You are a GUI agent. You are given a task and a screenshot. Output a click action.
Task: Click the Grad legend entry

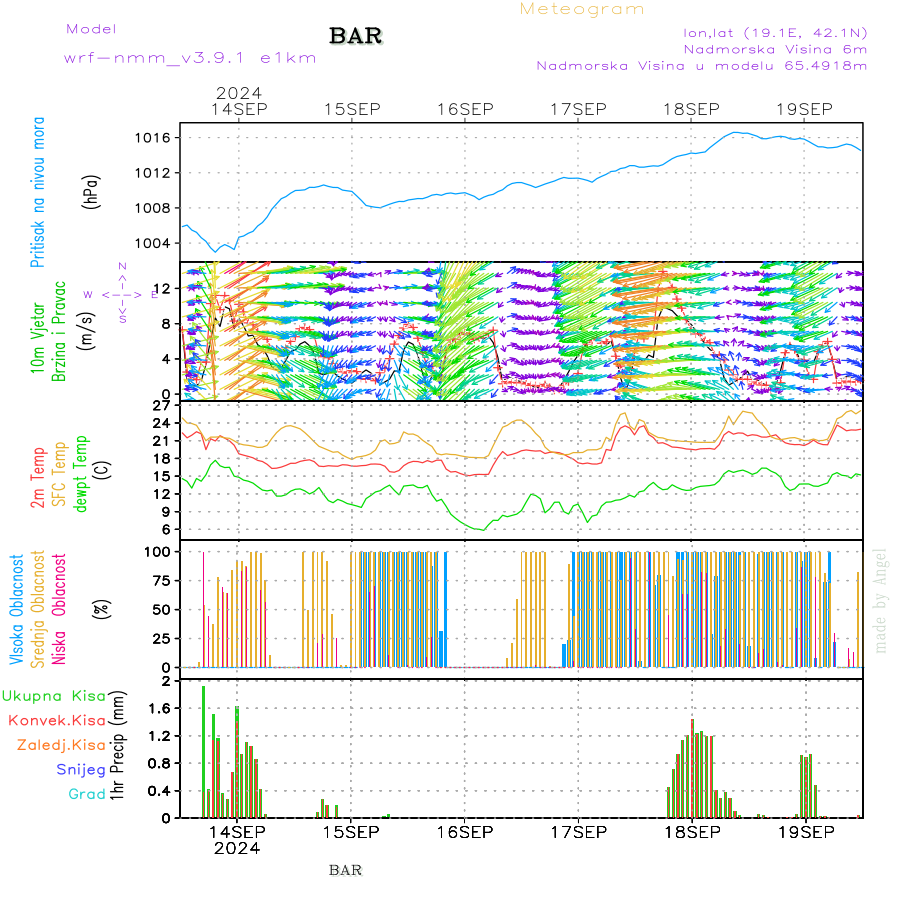pos(87,794)
